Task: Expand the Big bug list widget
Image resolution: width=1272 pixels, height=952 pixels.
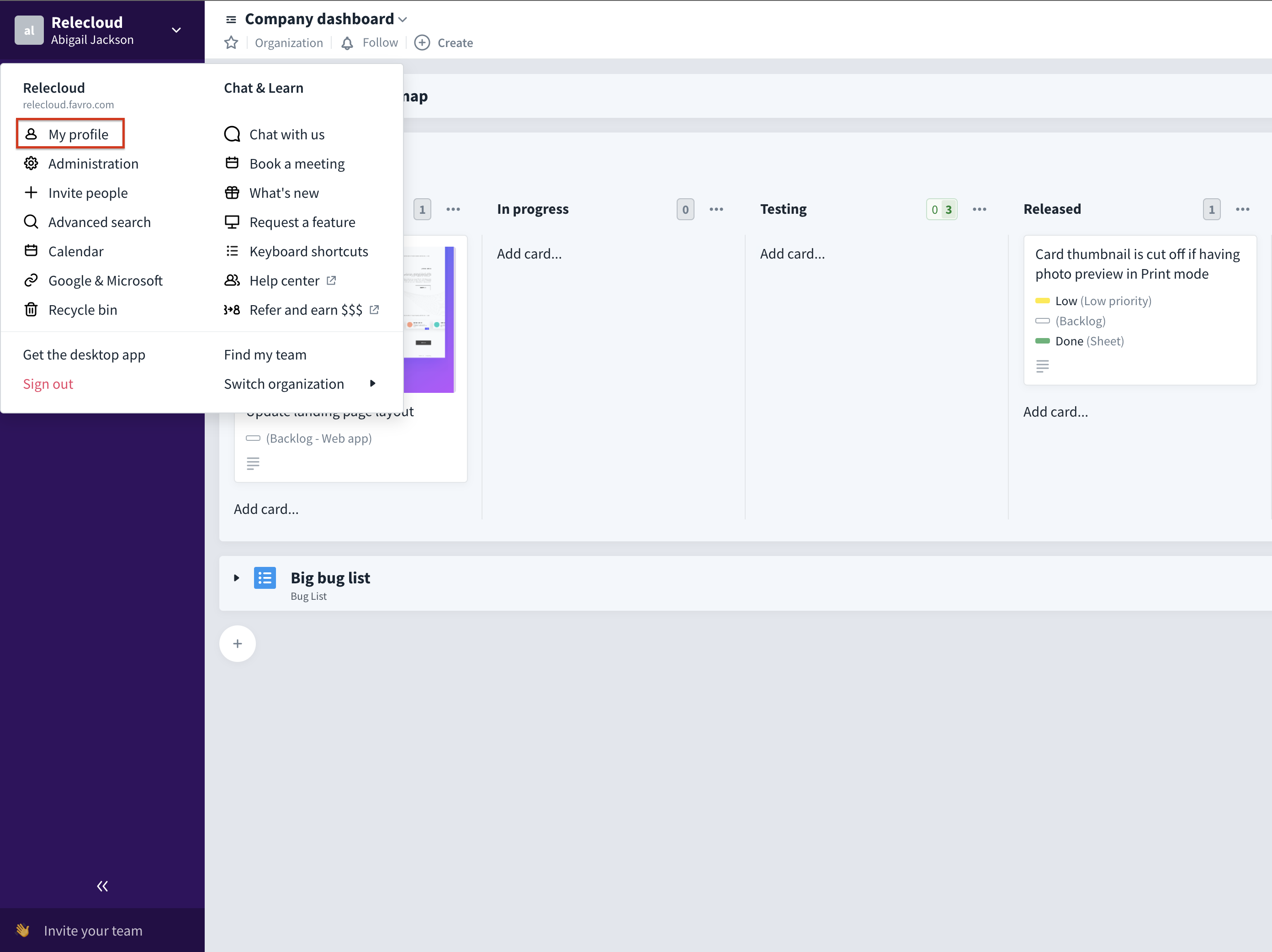Action: (x=236, y=578)
